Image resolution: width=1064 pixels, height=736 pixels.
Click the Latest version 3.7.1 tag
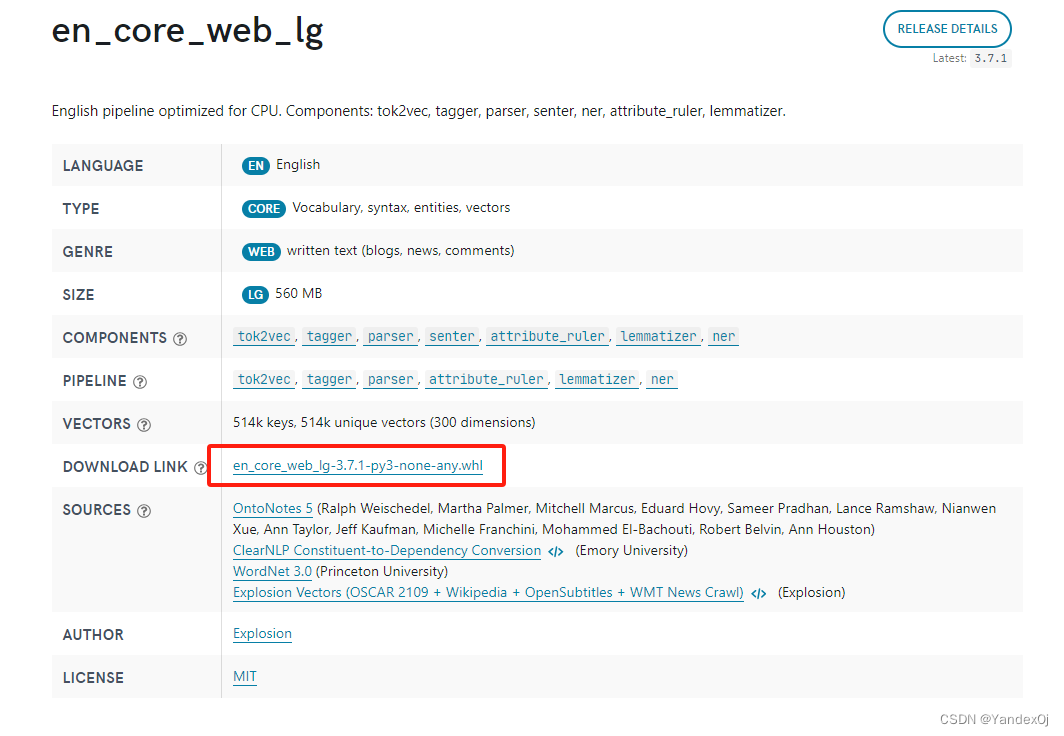(991, 58)
